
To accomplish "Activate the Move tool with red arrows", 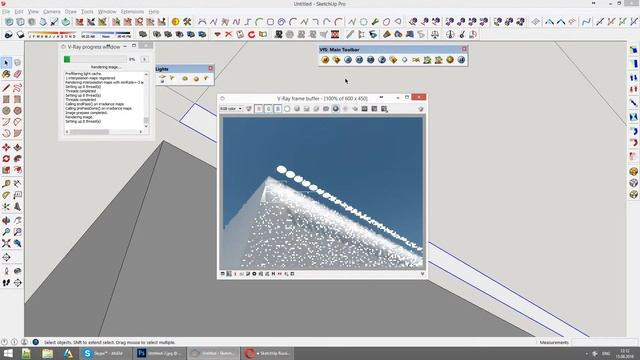I will point(6,147).
